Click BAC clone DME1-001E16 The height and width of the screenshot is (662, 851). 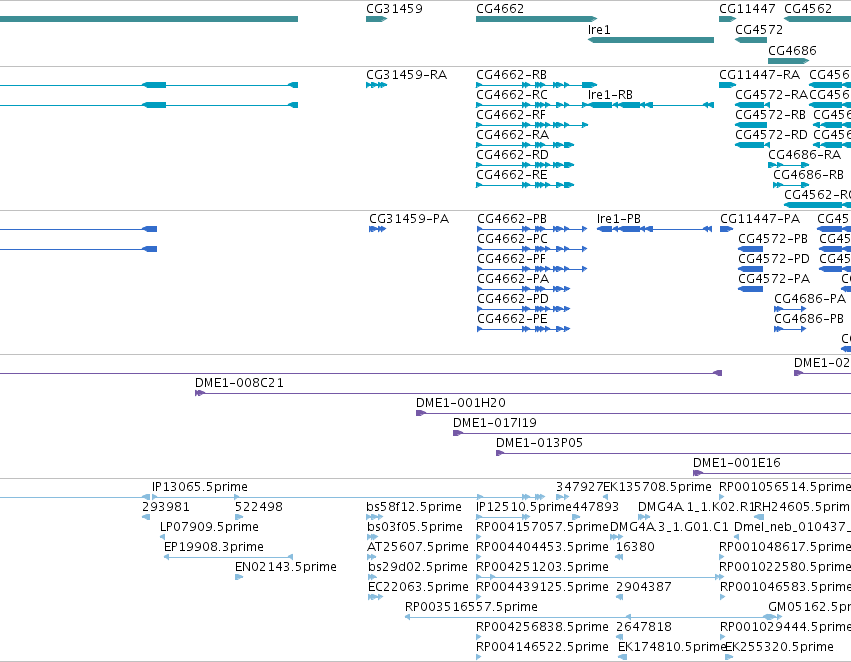coord(736,463)
